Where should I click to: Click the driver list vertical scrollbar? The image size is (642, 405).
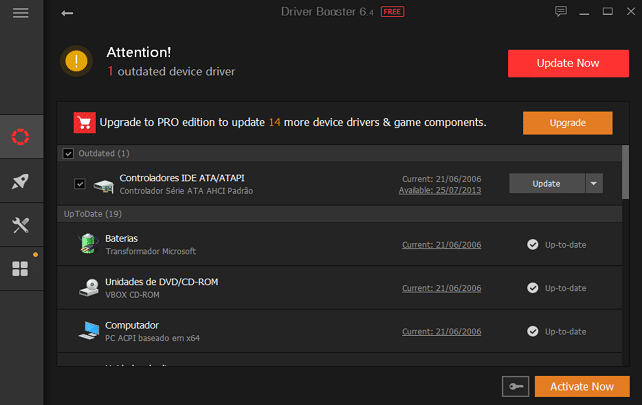[625, 172]
